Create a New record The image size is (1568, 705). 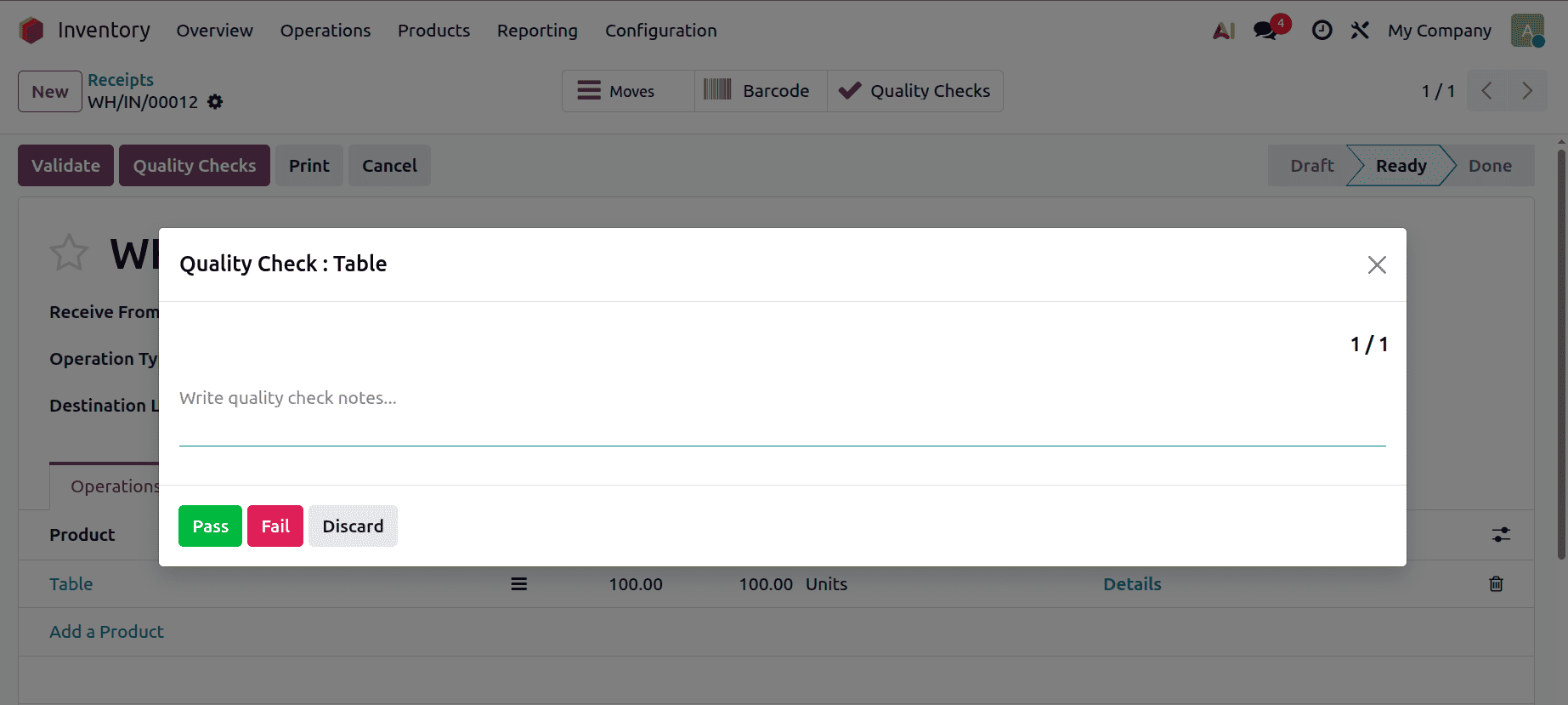click(50, 91)
